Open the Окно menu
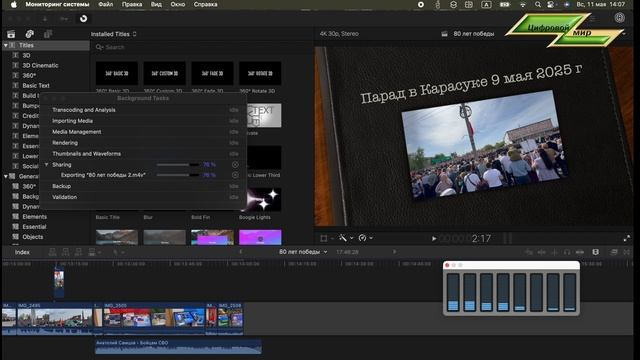This screenshot has height=360, width=640. 178,4
